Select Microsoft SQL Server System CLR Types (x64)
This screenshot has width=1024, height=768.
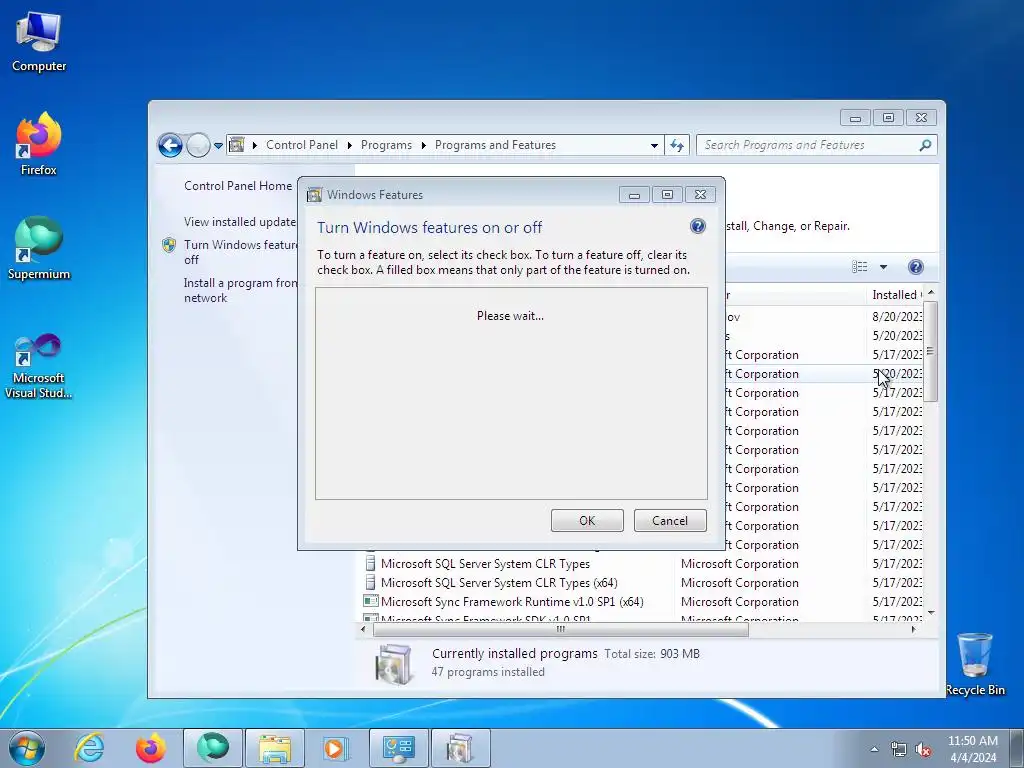click(x=499, y=583)
